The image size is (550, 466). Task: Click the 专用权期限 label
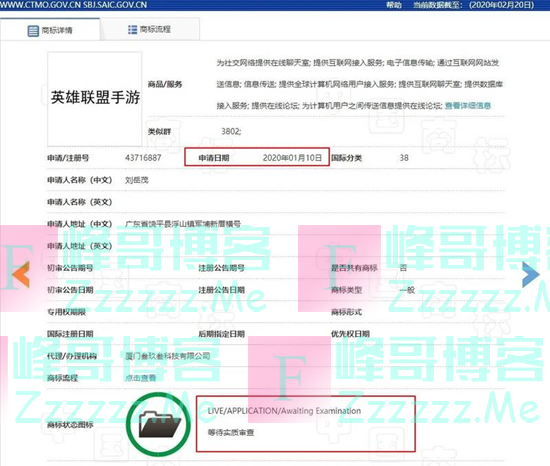point(66,312)
